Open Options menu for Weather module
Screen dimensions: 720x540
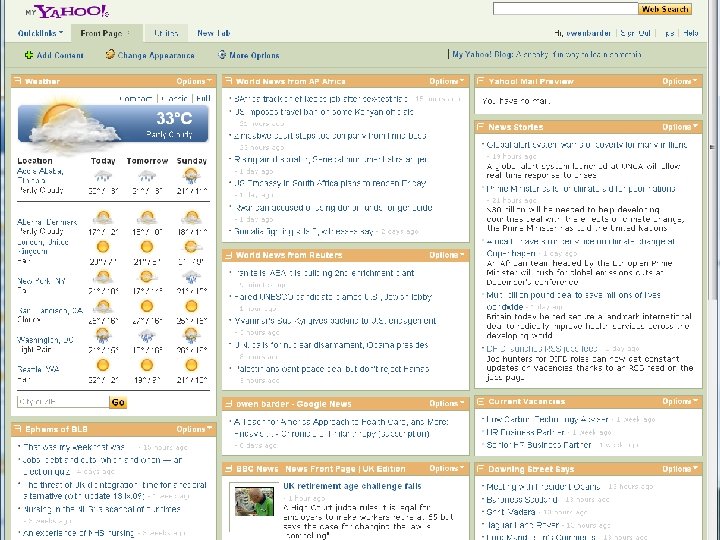point(194,81)
